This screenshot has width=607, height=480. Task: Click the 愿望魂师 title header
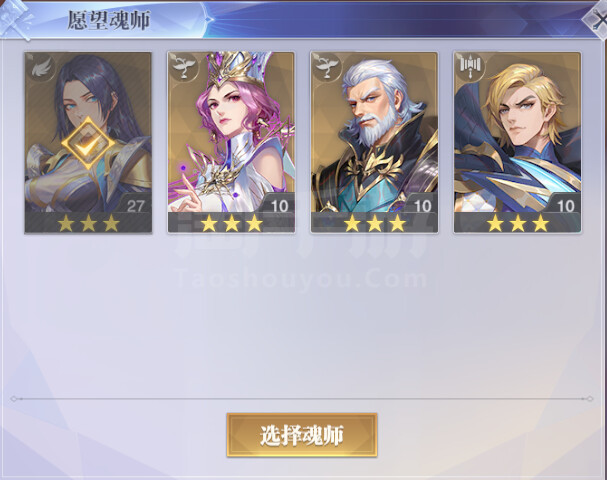109,20
